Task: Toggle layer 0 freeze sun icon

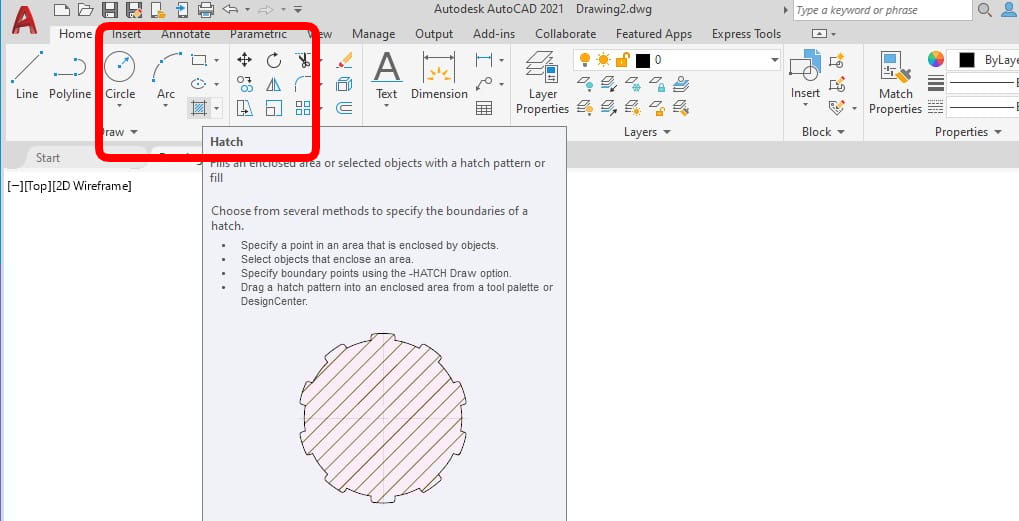Action: [x=604, y=60]
